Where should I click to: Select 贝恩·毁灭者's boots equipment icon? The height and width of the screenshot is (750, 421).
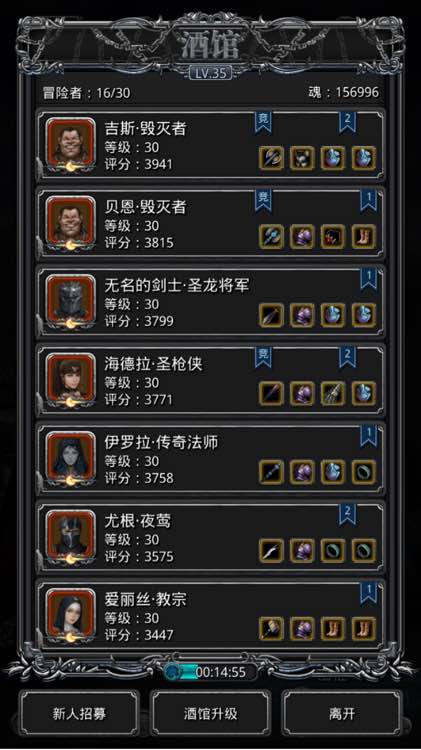pos(364,236)
